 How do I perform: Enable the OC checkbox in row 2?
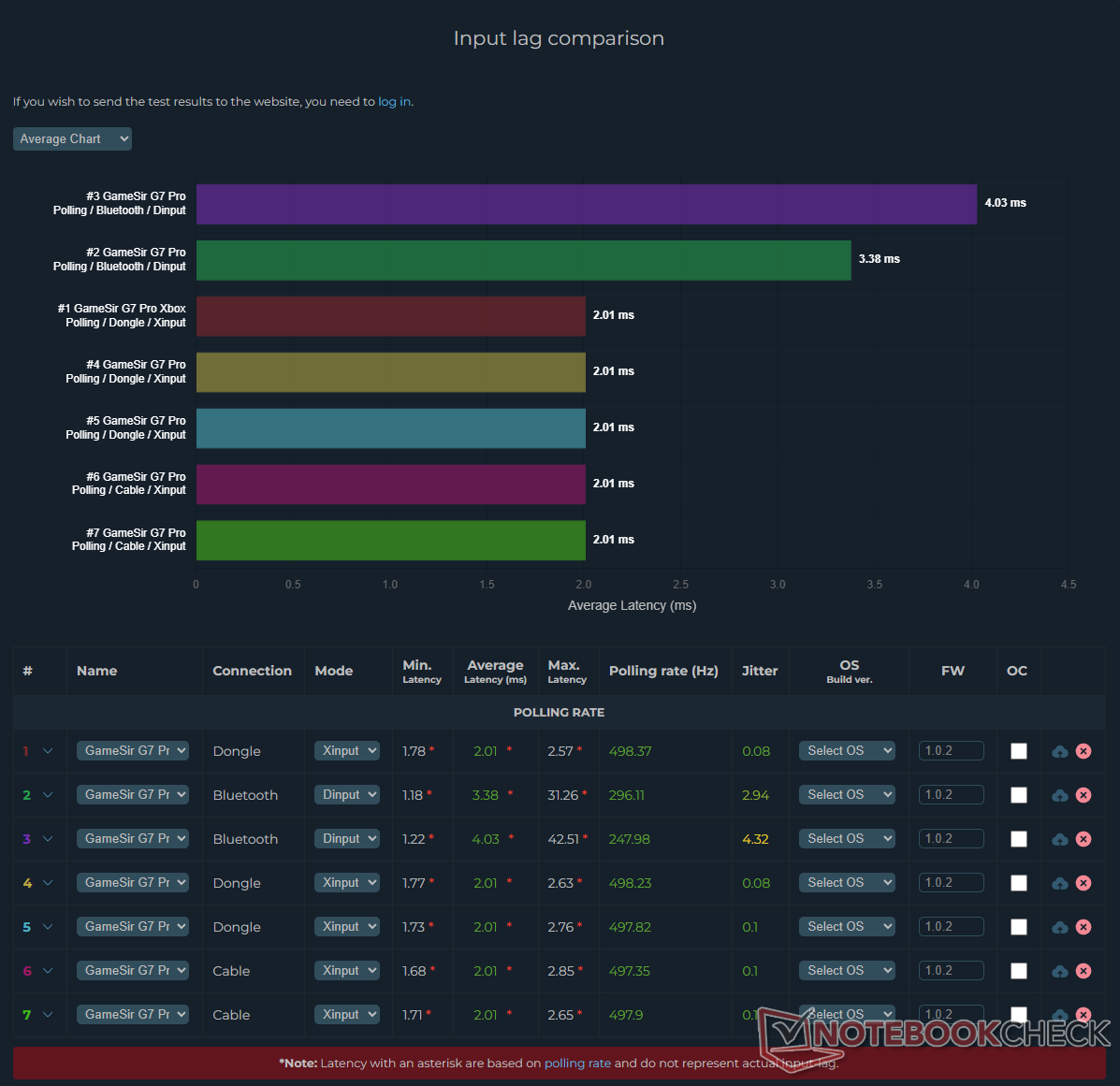click(x=1019, y=795)
